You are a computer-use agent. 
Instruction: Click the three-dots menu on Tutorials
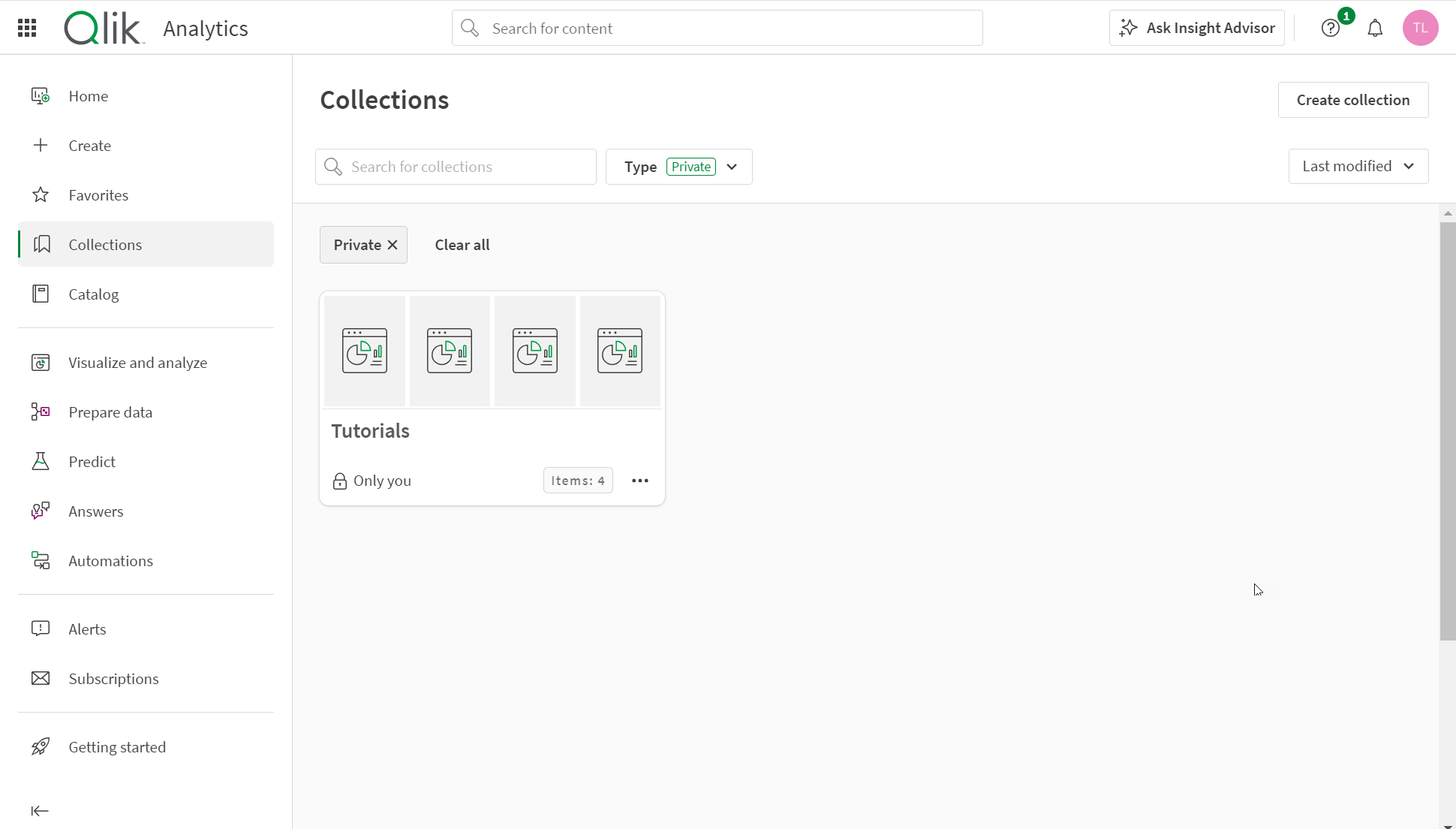640,480
